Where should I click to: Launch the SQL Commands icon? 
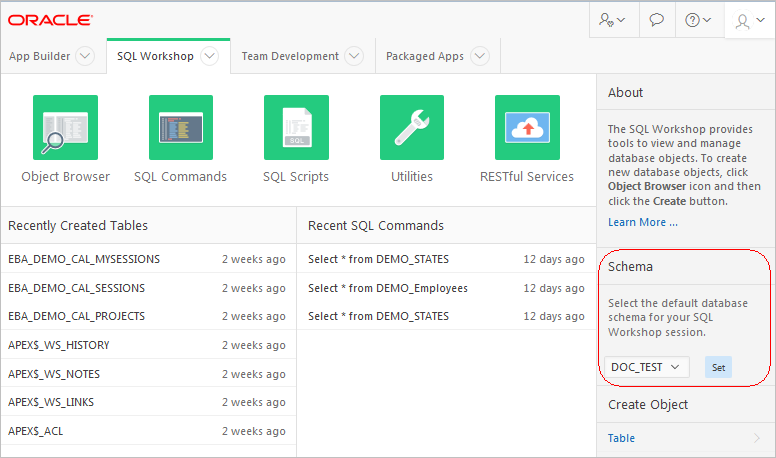181,128
